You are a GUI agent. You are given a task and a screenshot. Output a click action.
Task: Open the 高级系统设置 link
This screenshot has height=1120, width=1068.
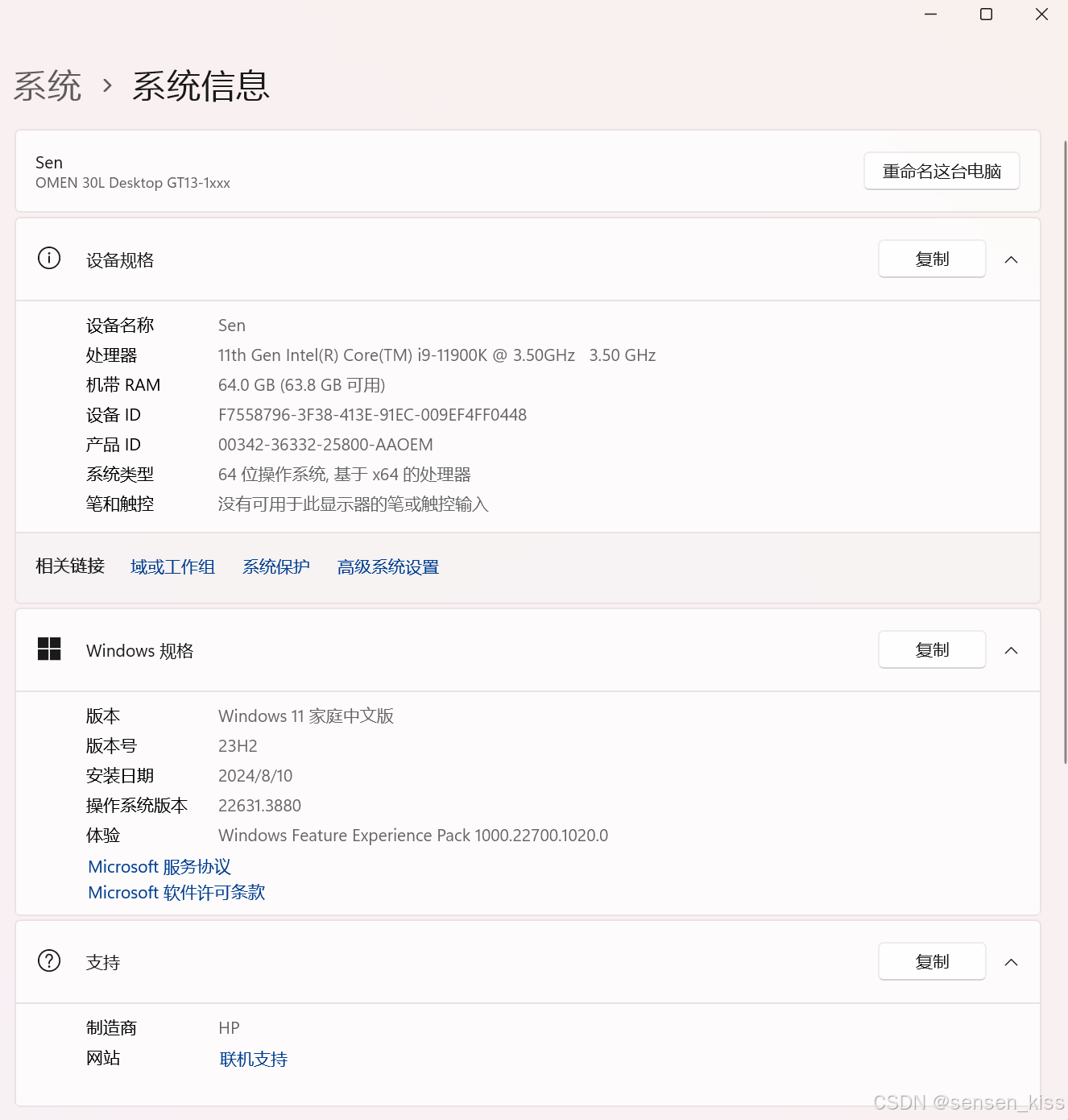[x=388, y=567]
